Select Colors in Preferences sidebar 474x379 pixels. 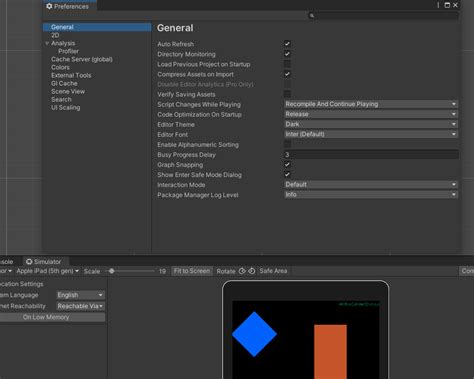[60, 67]
